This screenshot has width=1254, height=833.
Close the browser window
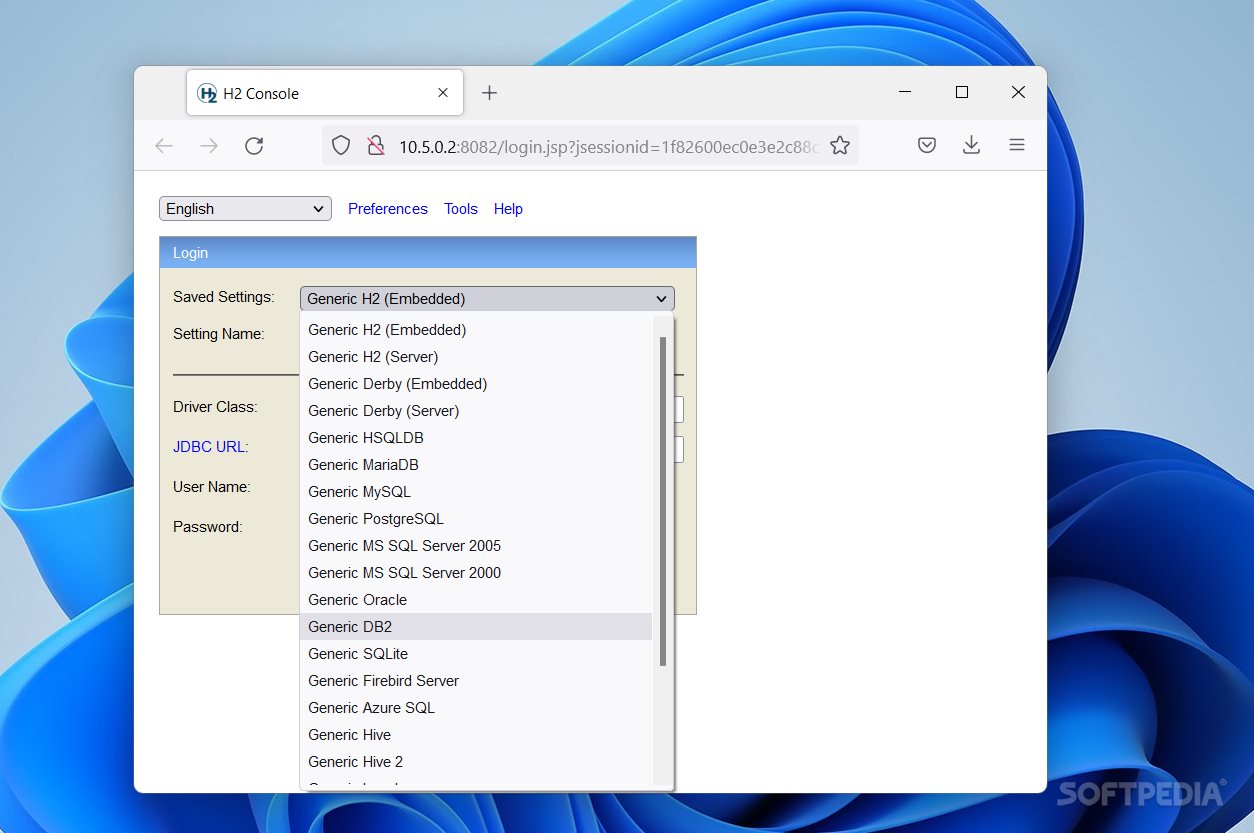point(1018,92)
